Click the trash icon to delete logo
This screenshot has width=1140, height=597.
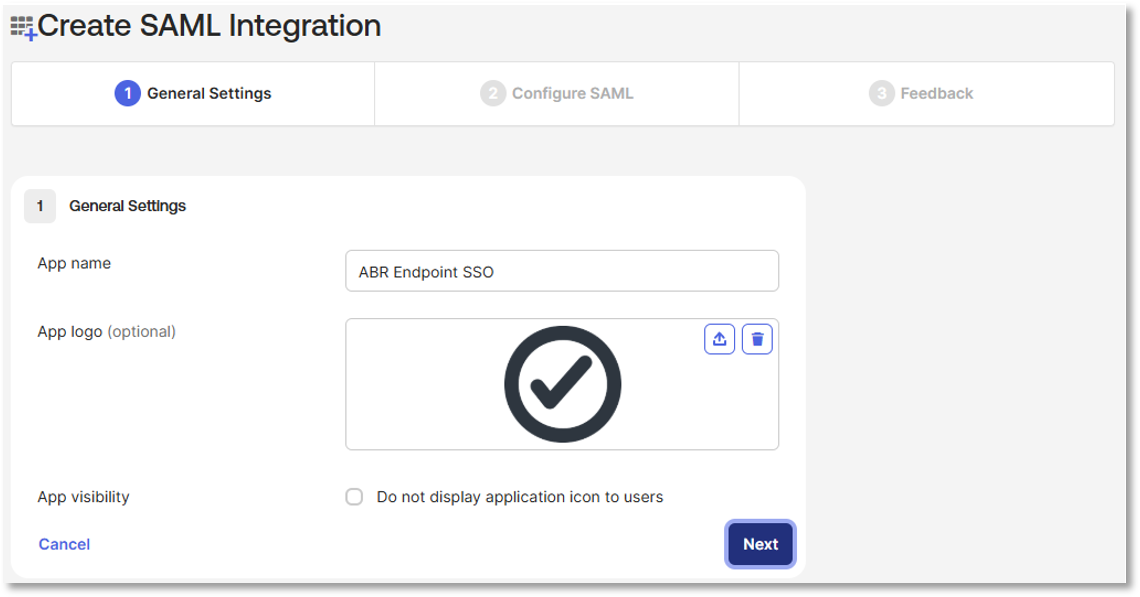[757, 339]
